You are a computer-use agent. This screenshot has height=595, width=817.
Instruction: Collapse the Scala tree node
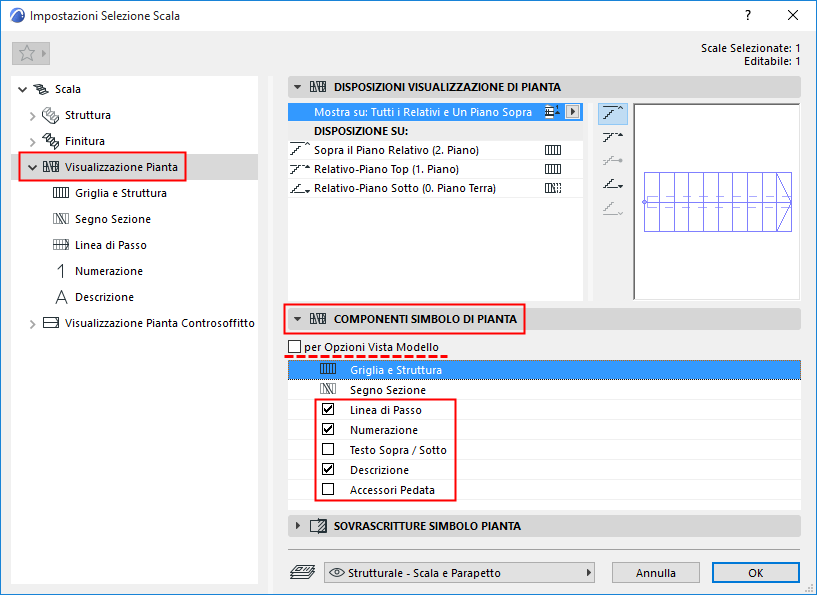pos(22,90)
